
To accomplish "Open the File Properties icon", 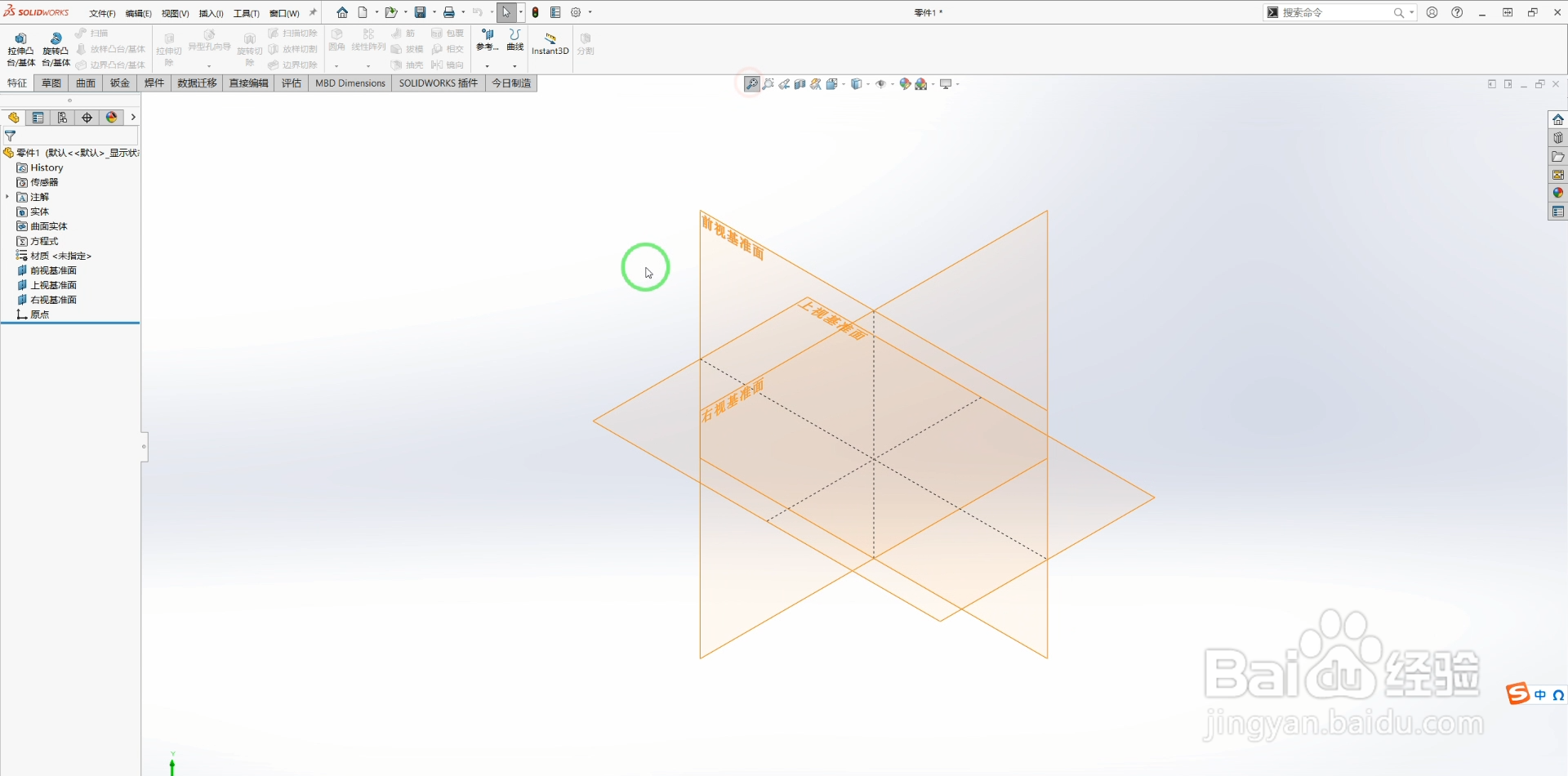I will click(x=555, y=12).
